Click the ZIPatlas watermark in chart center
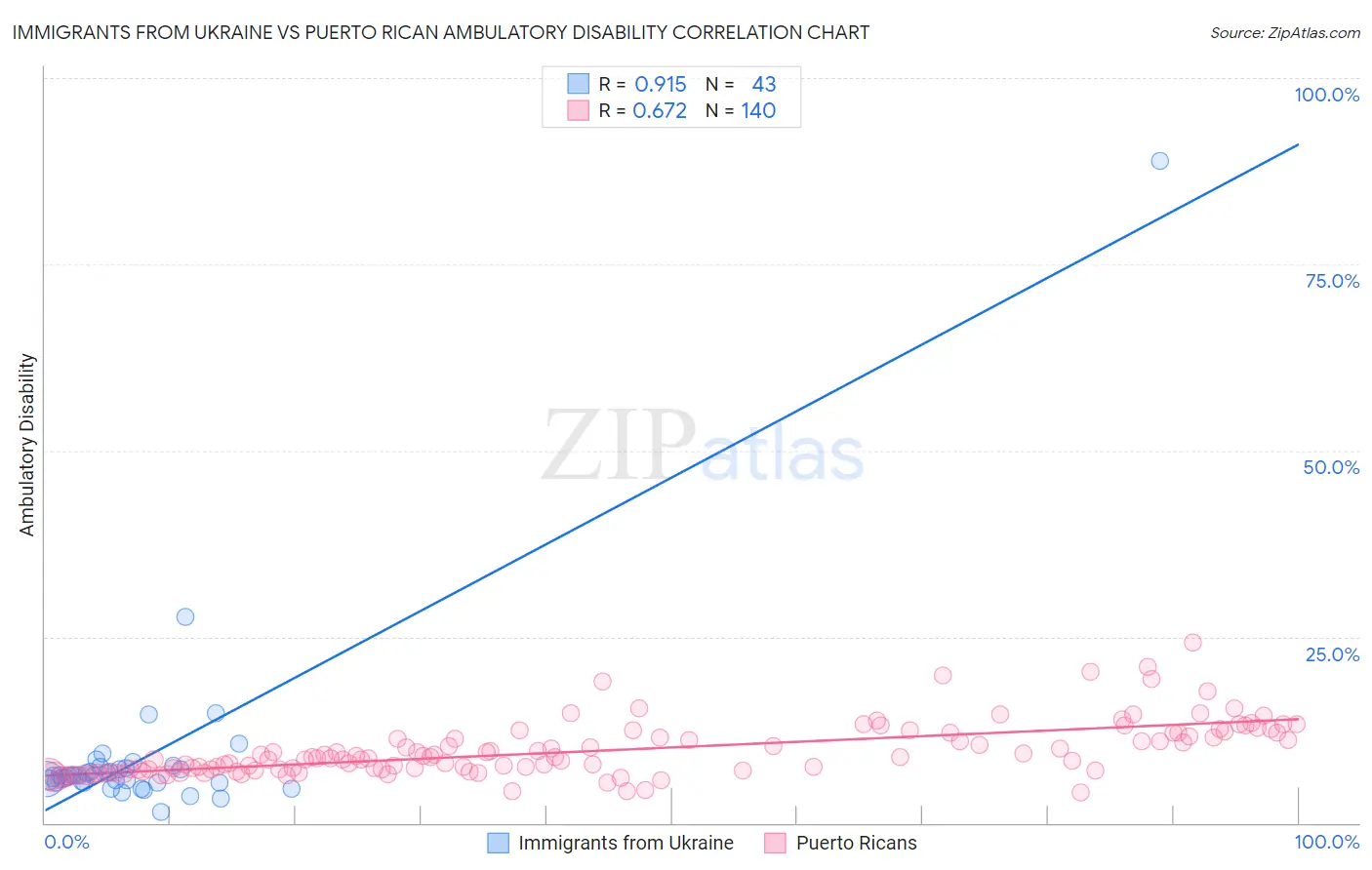The image size is (1372, 870). click(x=703, y=448)
